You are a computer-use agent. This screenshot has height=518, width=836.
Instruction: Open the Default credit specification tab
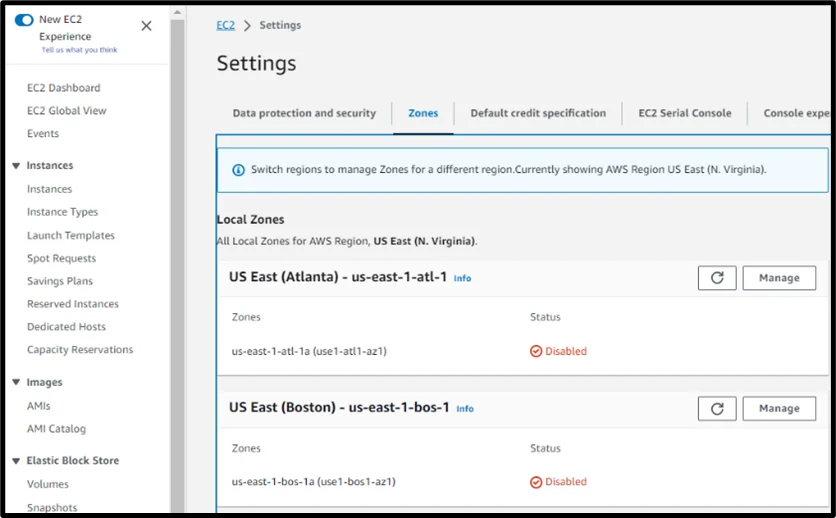pyautogui.click(x=538, y=113)
